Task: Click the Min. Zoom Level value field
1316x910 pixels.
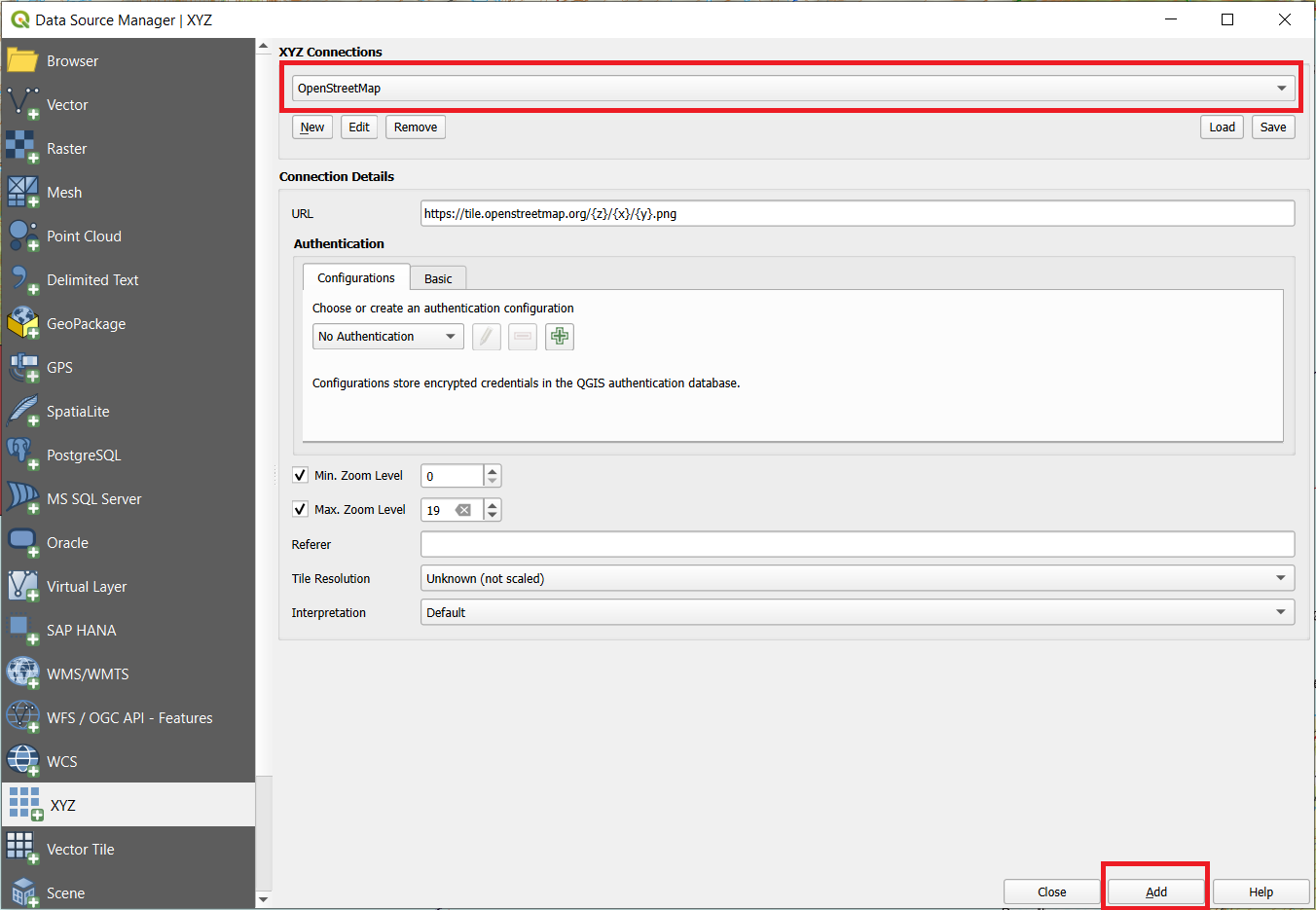Action: click(x=453, y=476)
